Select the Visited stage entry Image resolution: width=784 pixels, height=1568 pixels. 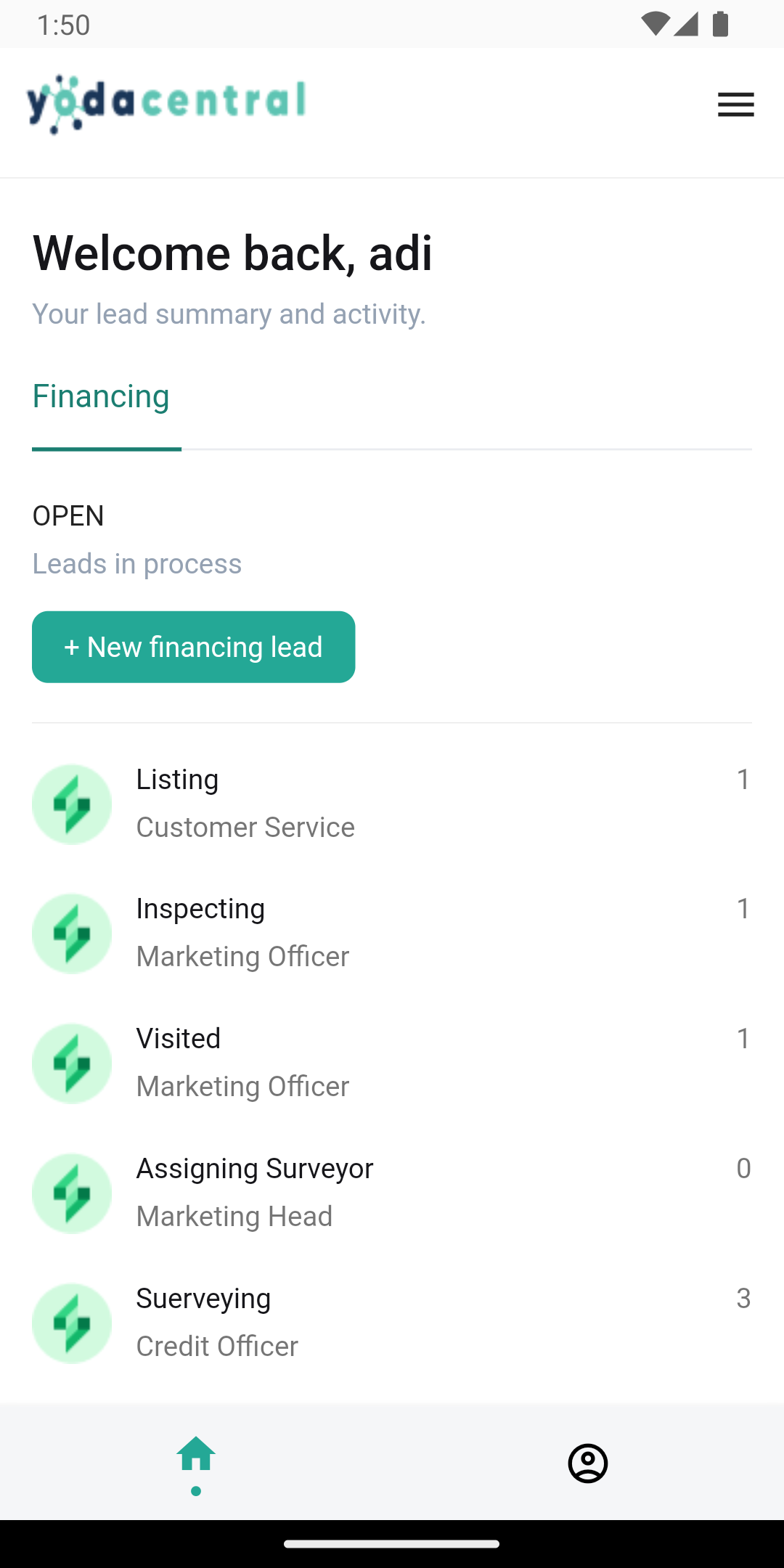click(392, 1063)
